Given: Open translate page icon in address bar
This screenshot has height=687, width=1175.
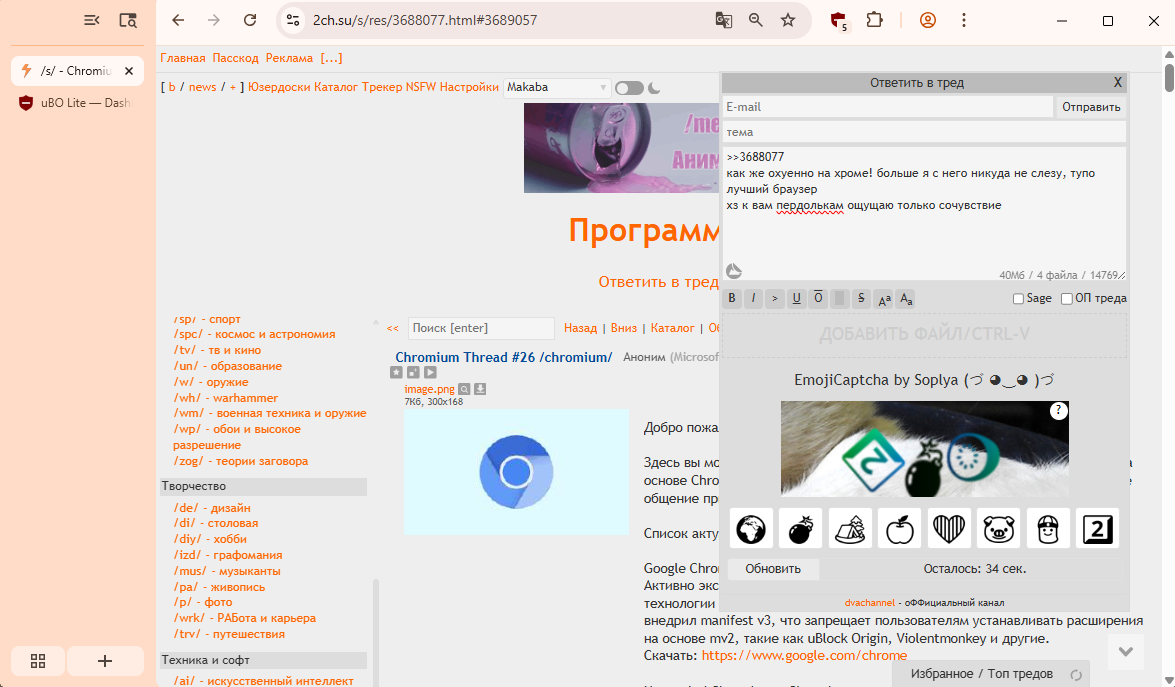Looking at the screenshot, I should [723, 20].
